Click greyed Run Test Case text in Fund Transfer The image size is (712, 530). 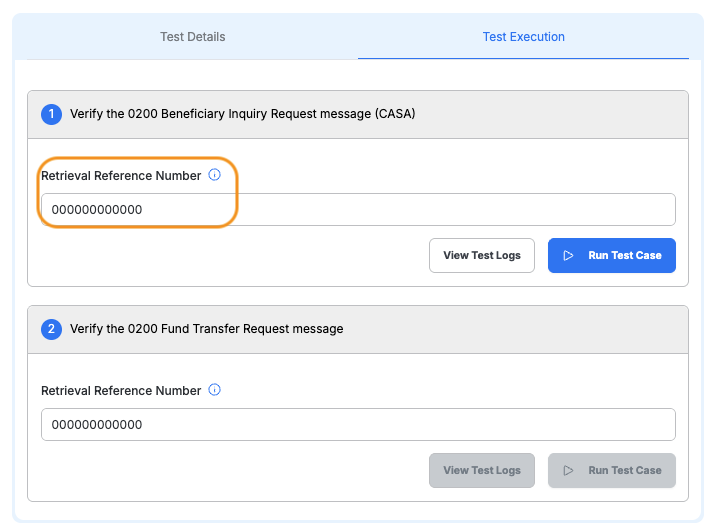[624, 471]
